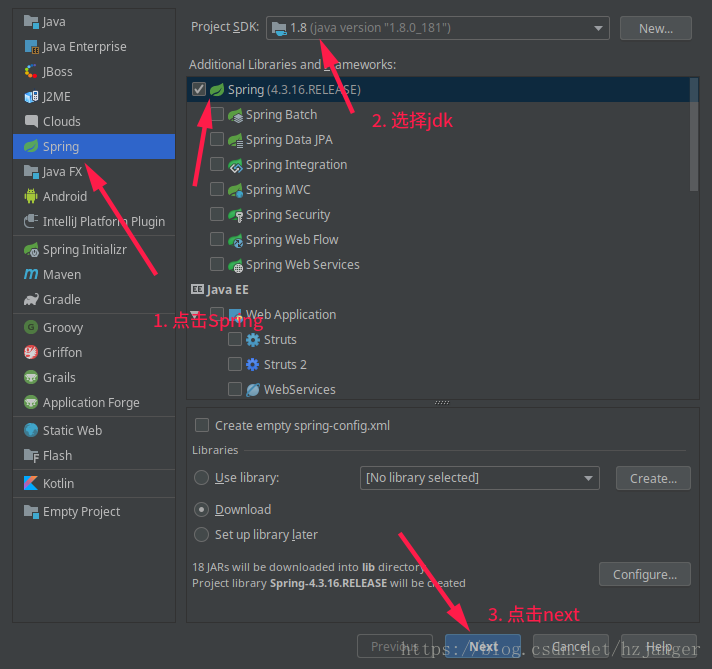Click the Spring Web Flow icon
The height and width of the screenshot is (669, 712).
pyautogui.click(x=235, y=240)
